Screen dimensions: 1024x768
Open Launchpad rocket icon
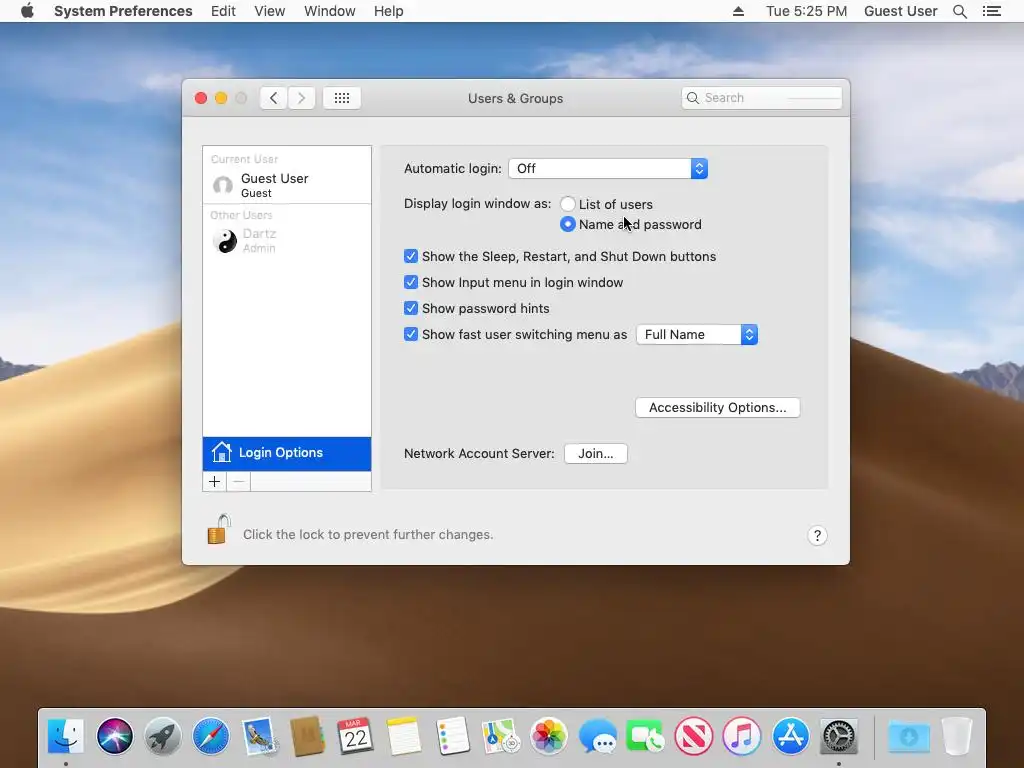pos(163,736)
